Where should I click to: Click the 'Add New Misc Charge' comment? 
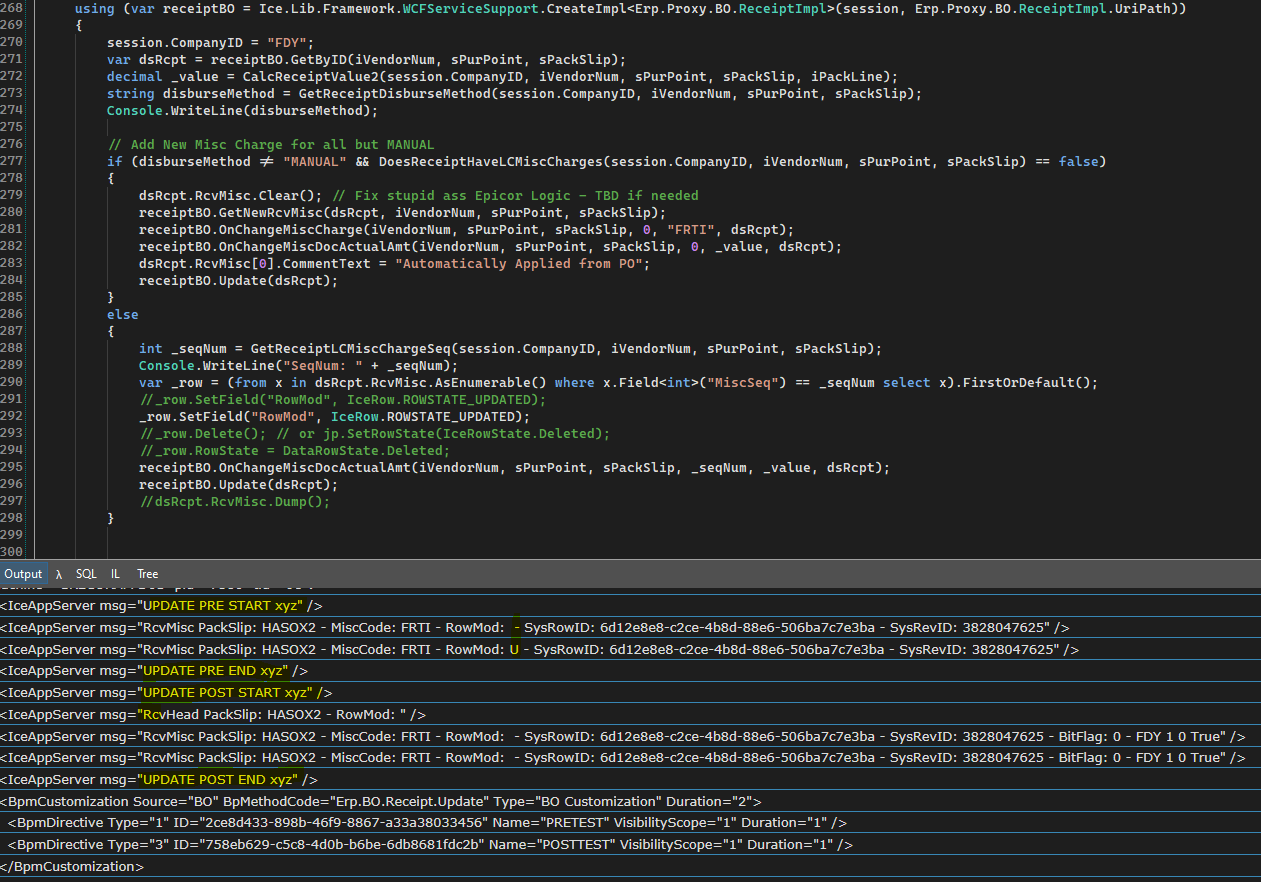point(271,144)
